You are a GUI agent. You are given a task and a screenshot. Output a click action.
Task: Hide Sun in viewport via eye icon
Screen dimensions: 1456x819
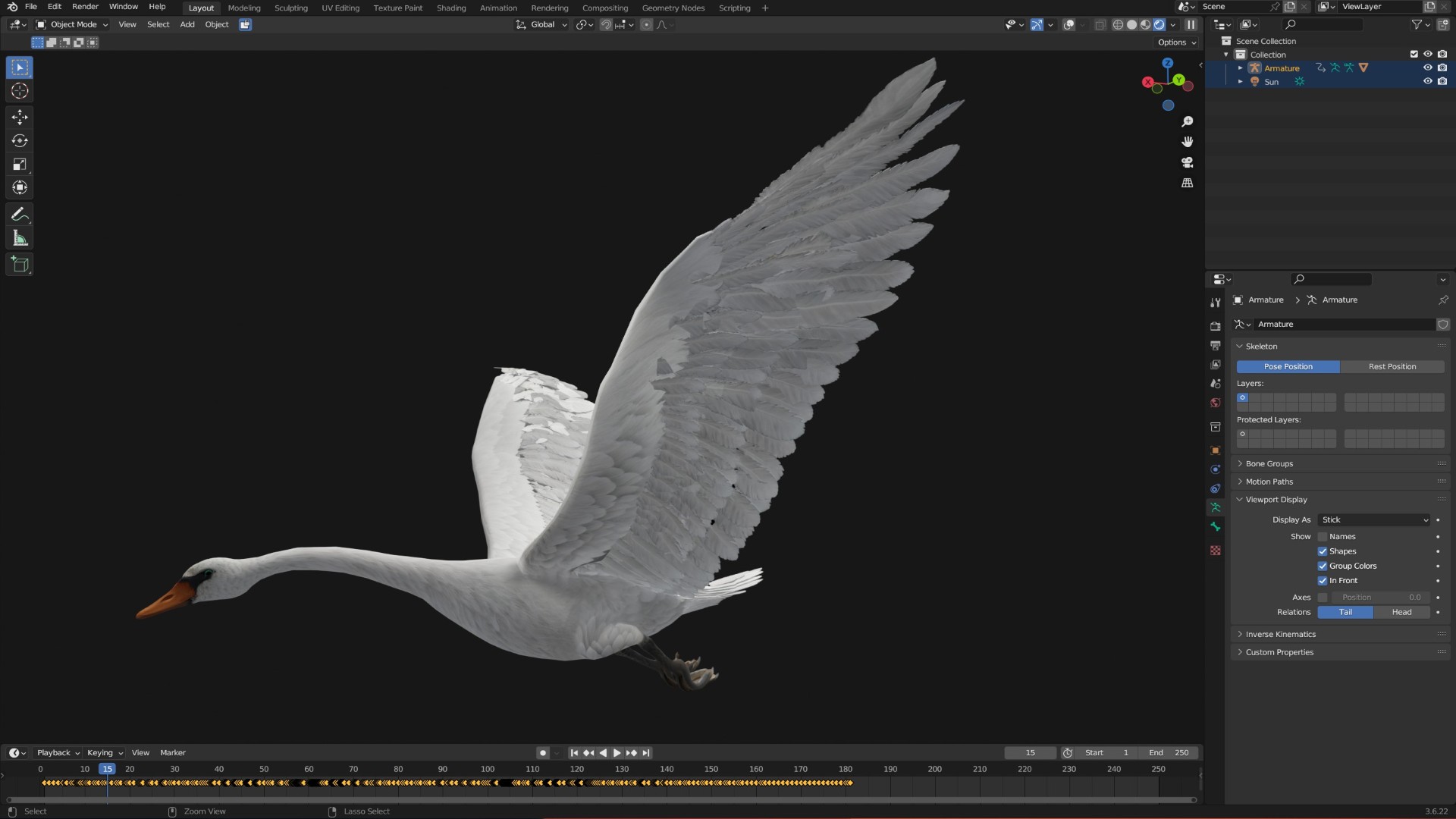click(x=1428, y=81)
